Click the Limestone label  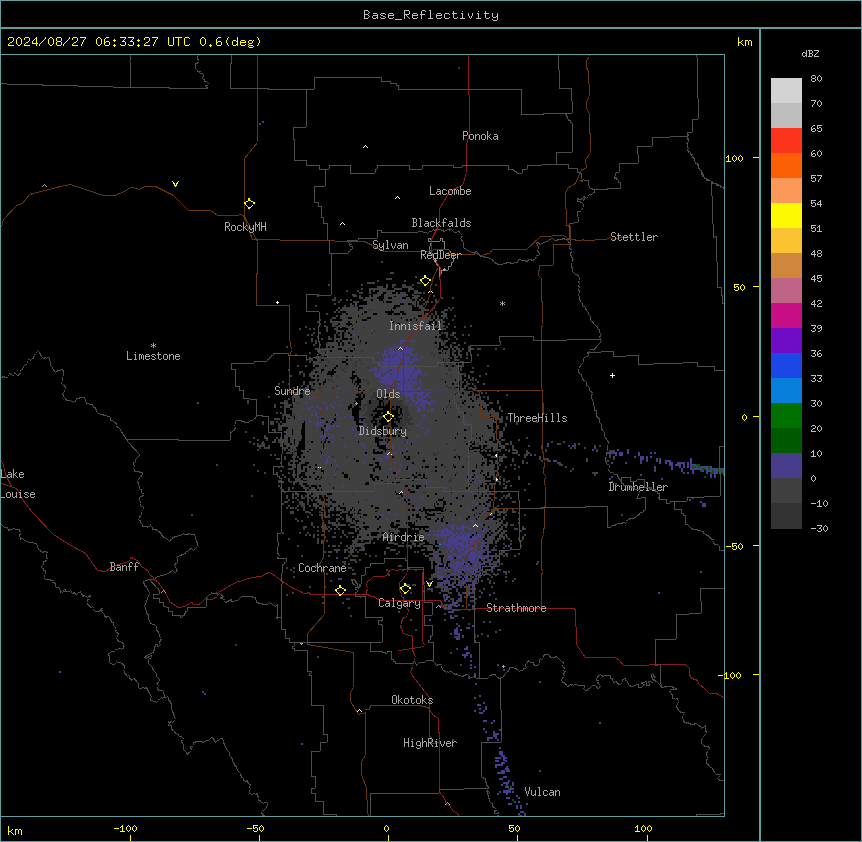[153, 356]
